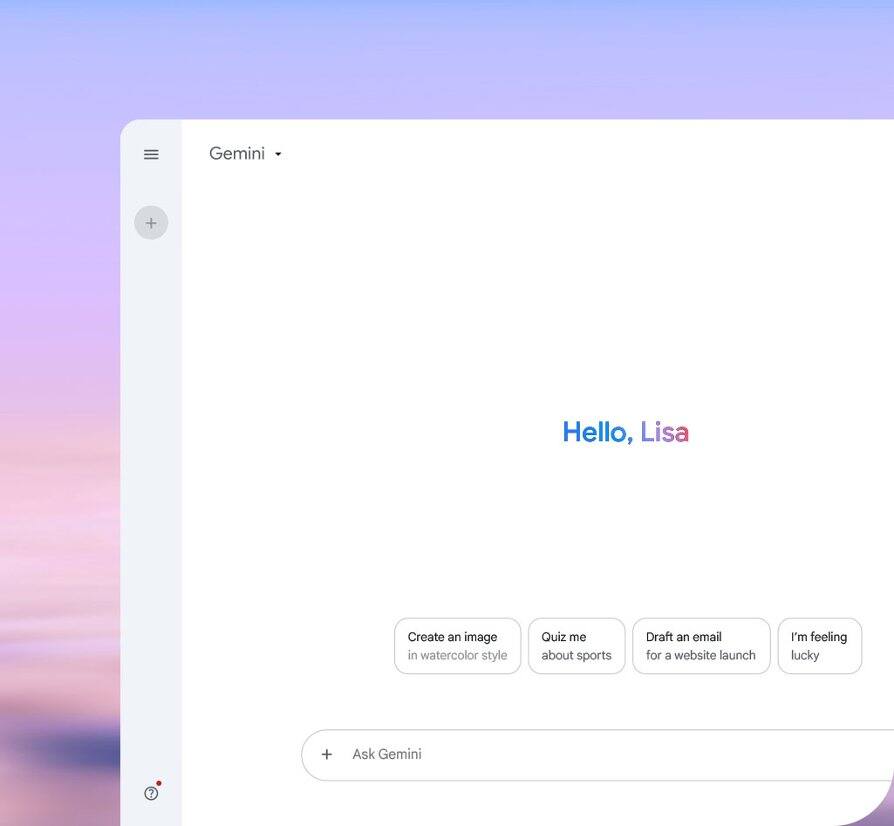Focus the Ask Gemini input field
Image resolution: width=894 pixels, height=826 pixels.
tap(500, 753)
